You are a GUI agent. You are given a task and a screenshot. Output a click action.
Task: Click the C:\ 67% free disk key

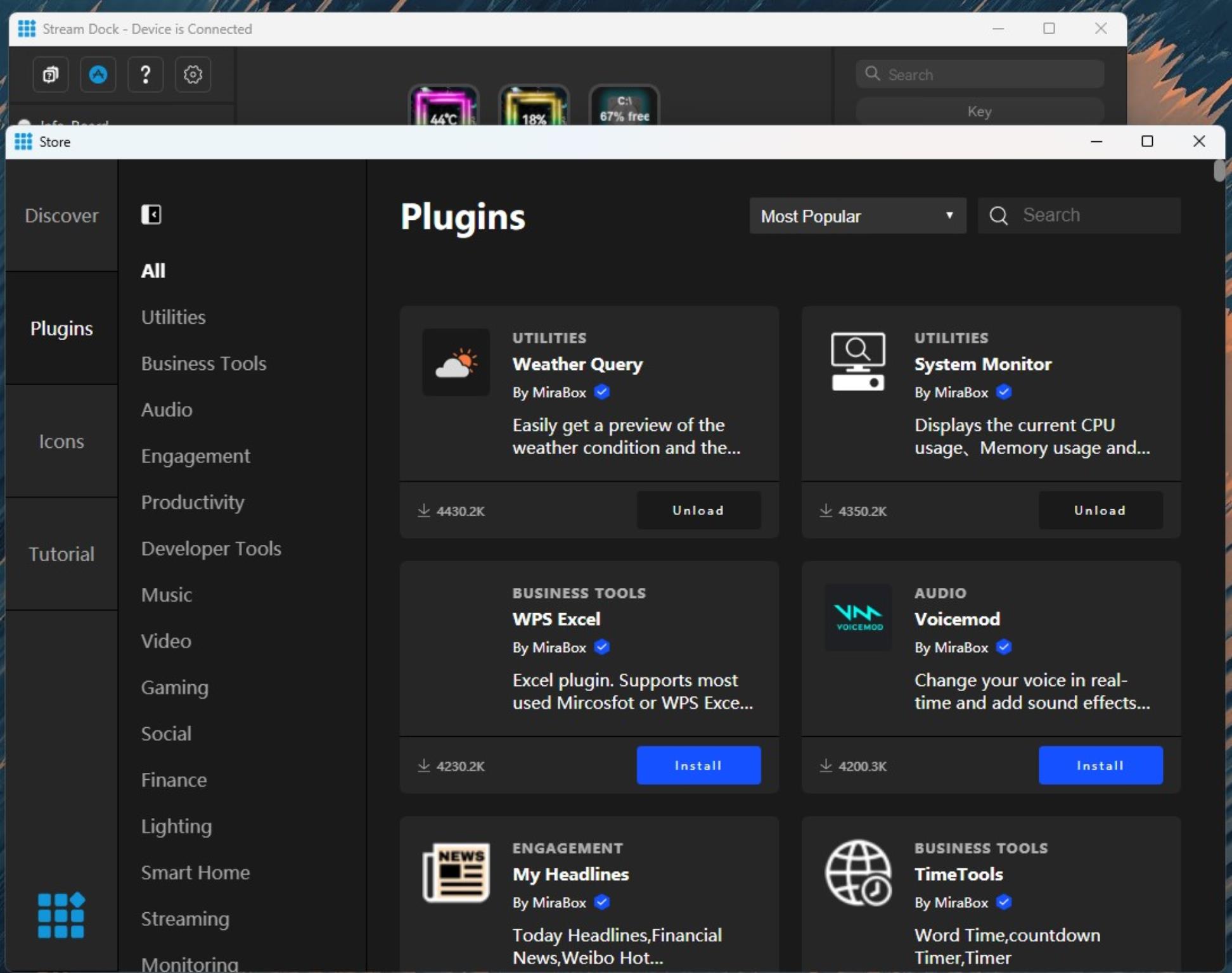pyautogui.click(x=624, y=106)
